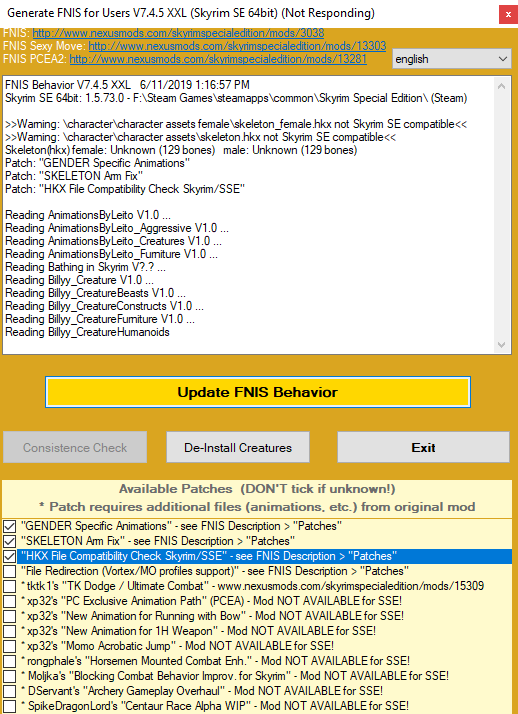Screen dimensions: 518x714
Task: Click the Update FNIS Behavior button
Action: [x=258, y=392]
